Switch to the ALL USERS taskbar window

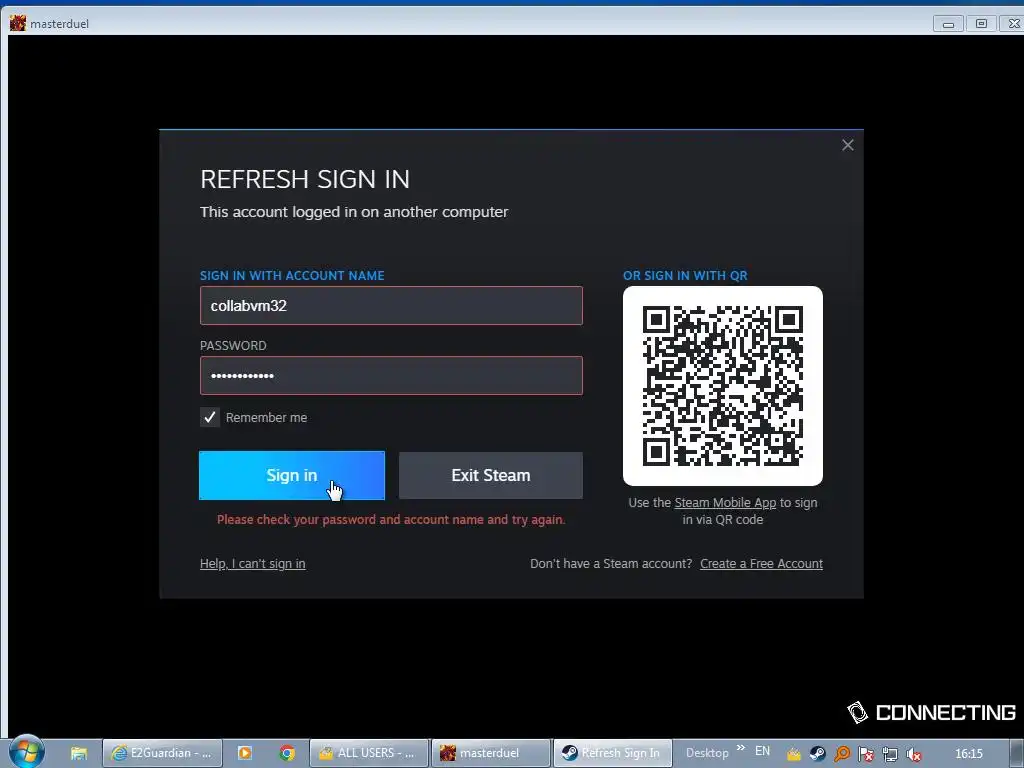click(369, 753)
